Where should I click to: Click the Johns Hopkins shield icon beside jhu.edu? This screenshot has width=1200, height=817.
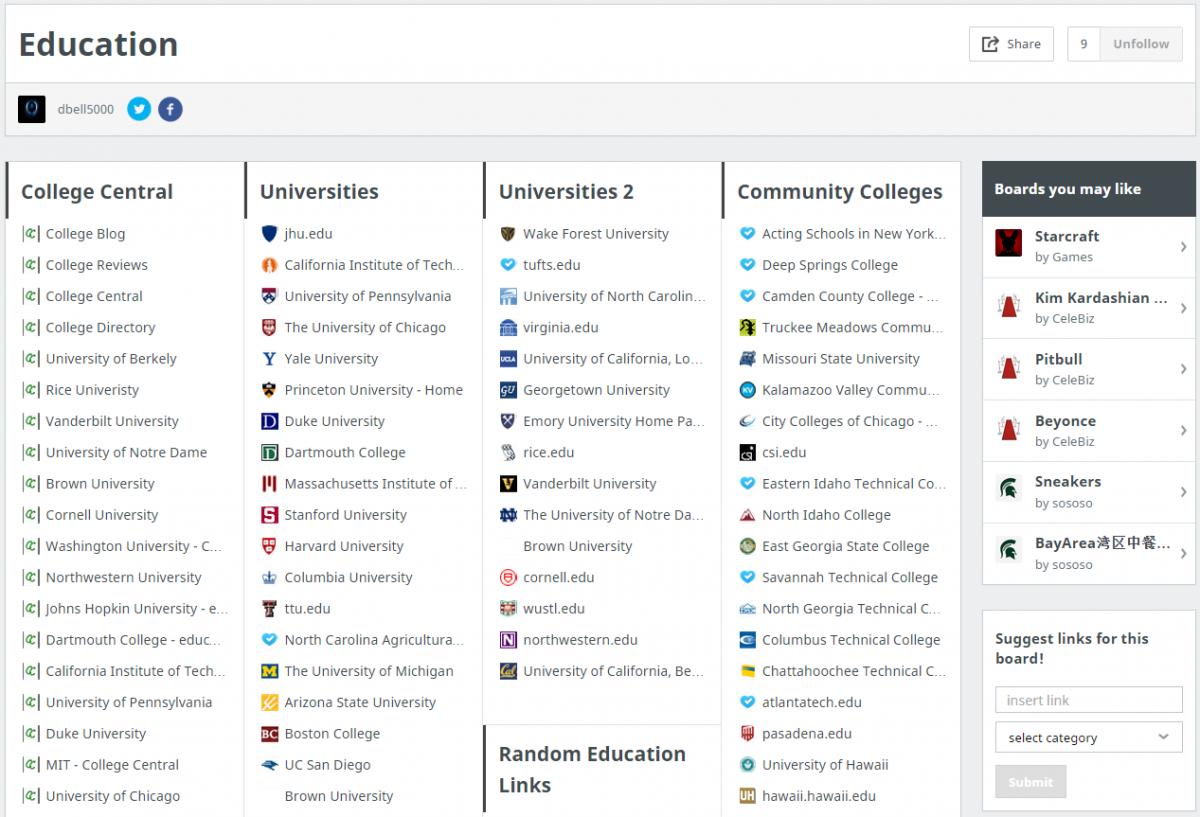(x=269, y=234)
